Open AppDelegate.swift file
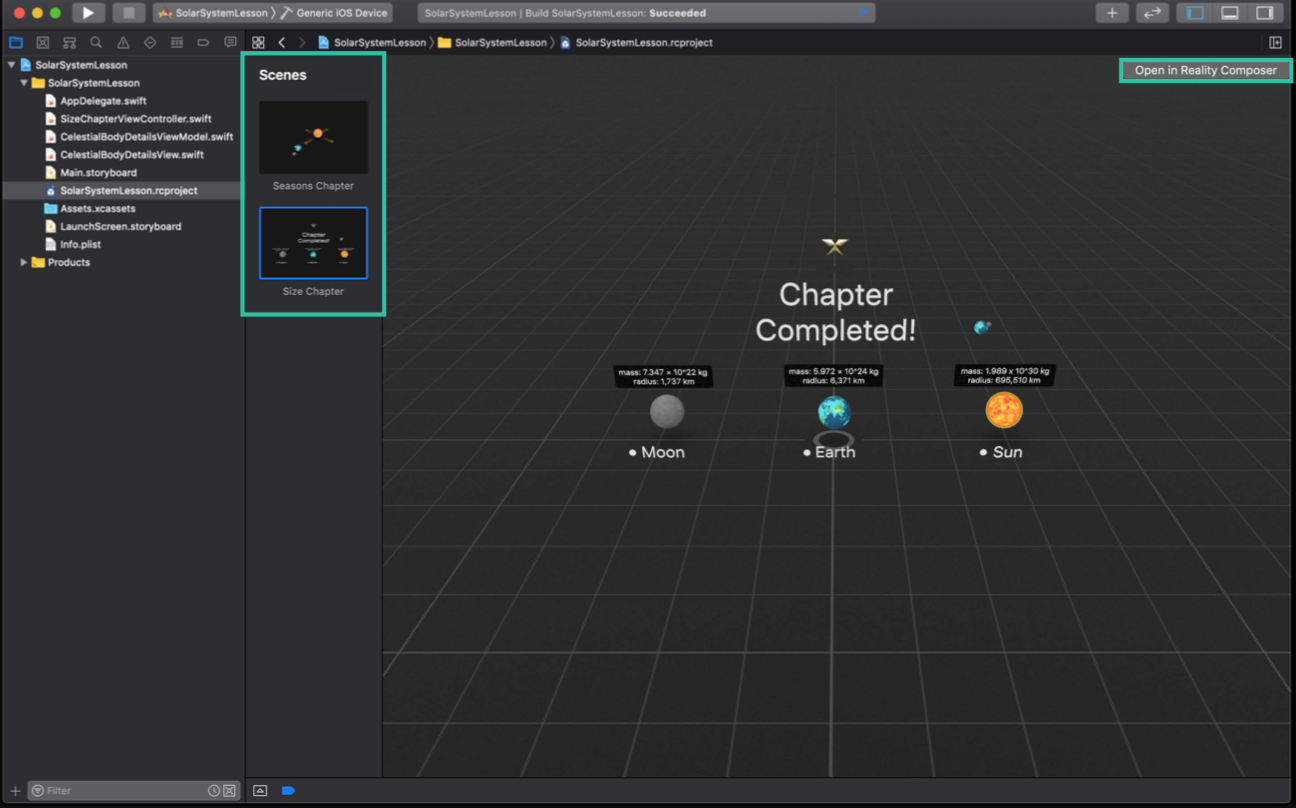The height and width of the screenshot is (808, 1296). [x=103, y=101]
